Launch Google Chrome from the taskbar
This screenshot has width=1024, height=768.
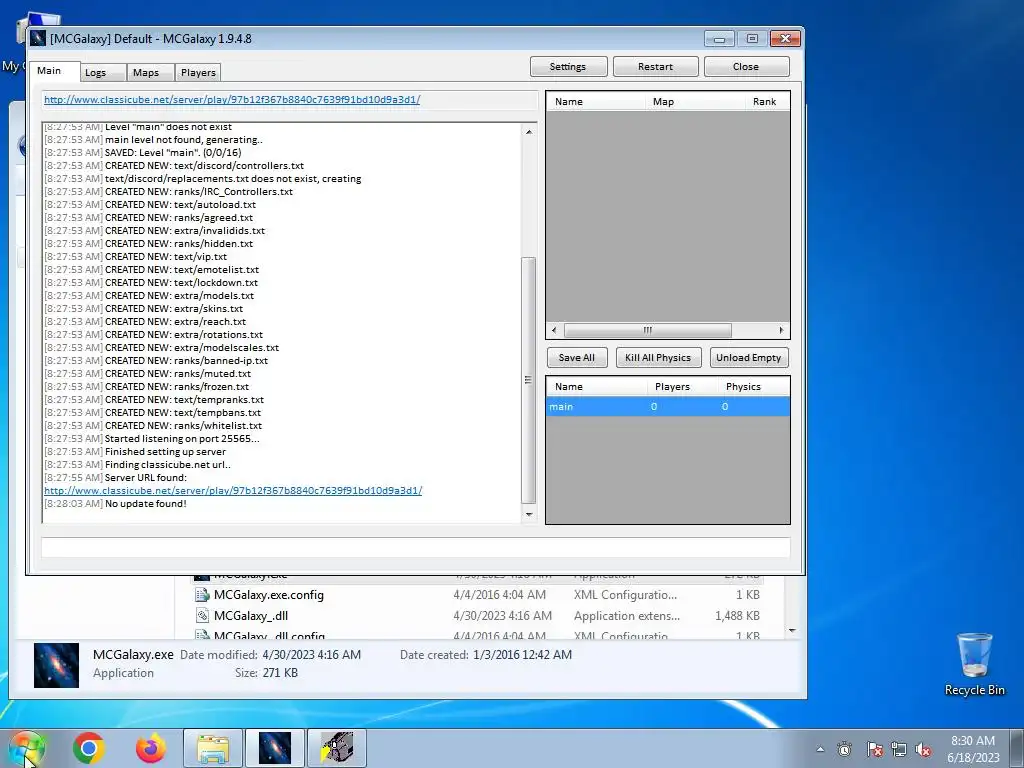89,748
